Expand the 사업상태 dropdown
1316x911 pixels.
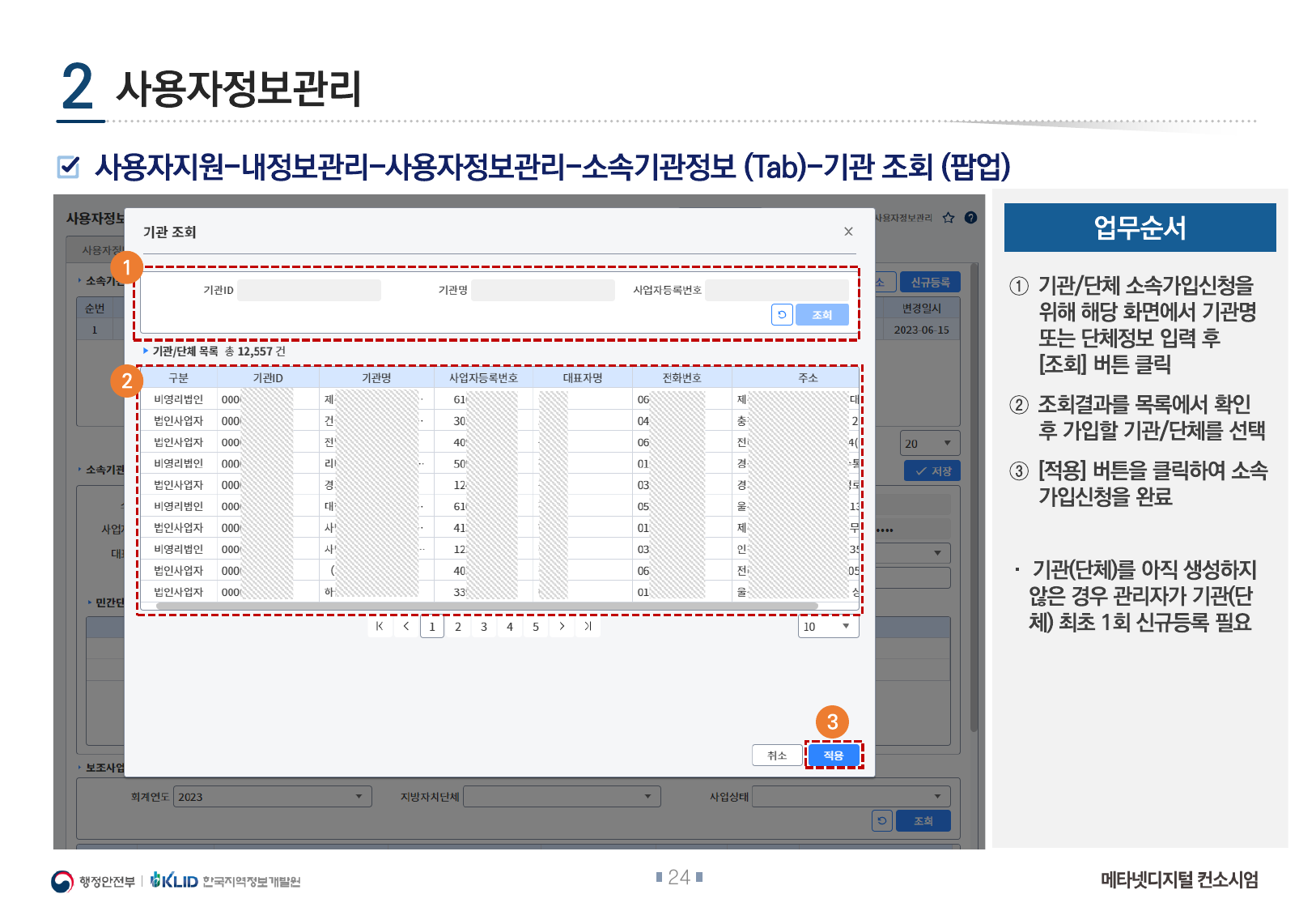point(851,797)
